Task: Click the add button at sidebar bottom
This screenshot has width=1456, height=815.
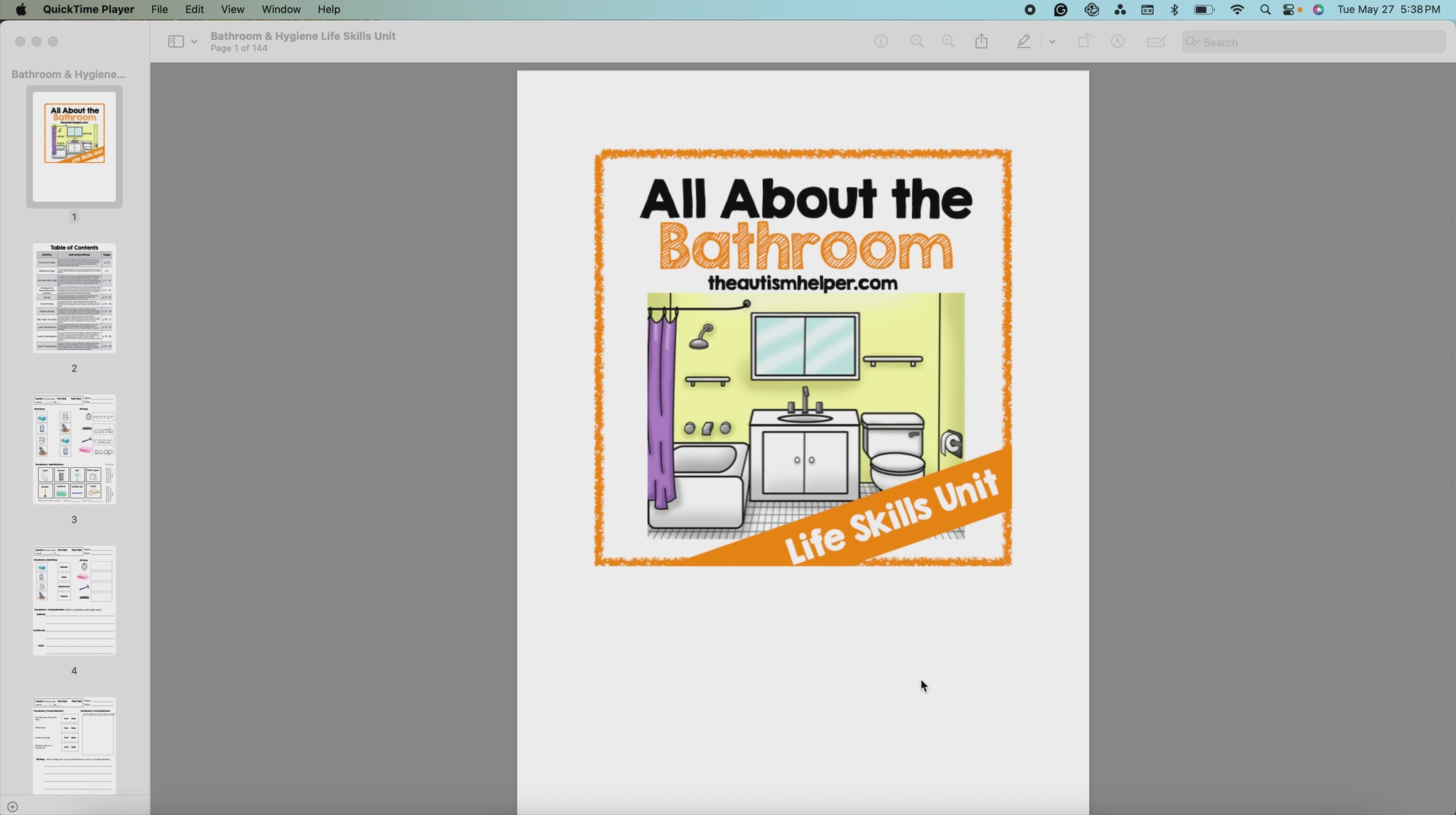Action: coord(12,806)
